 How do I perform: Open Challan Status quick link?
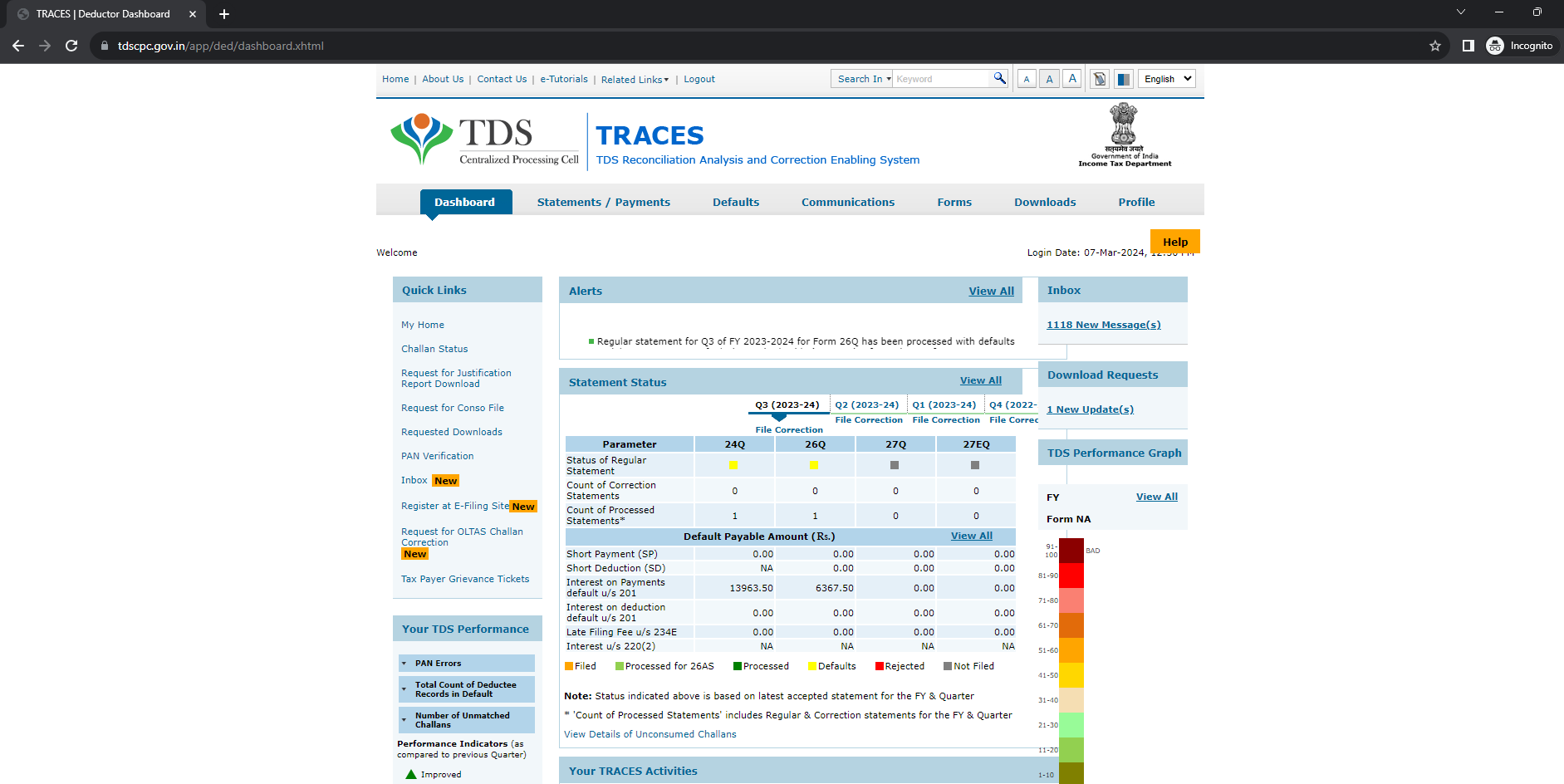tap(434, 349)
